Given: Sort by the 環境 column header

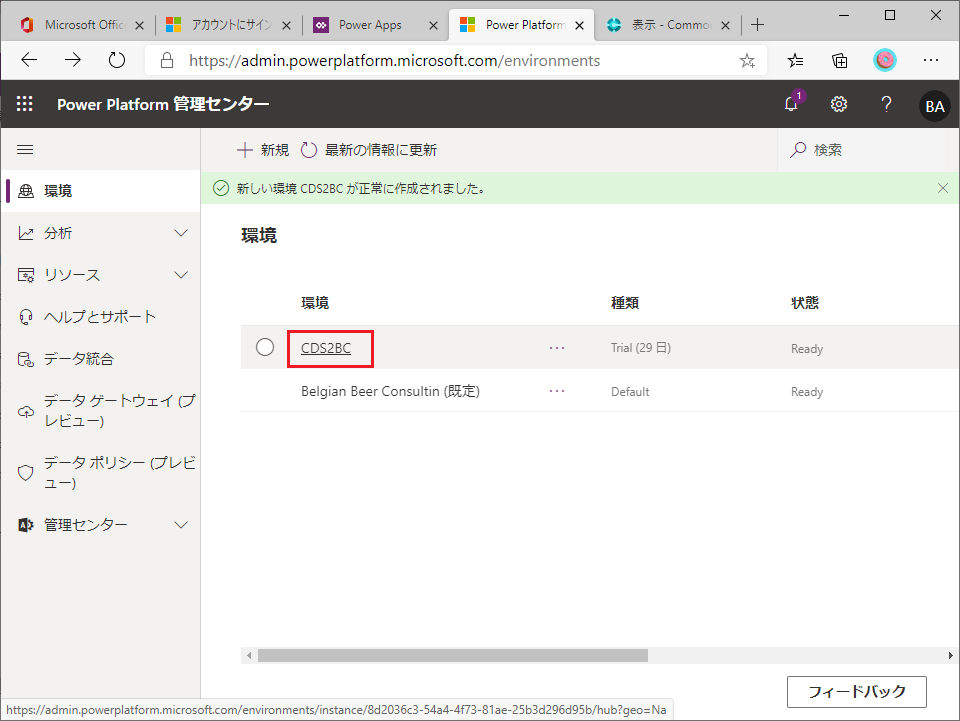Looking at the screenshot, I should pos(315,302).
